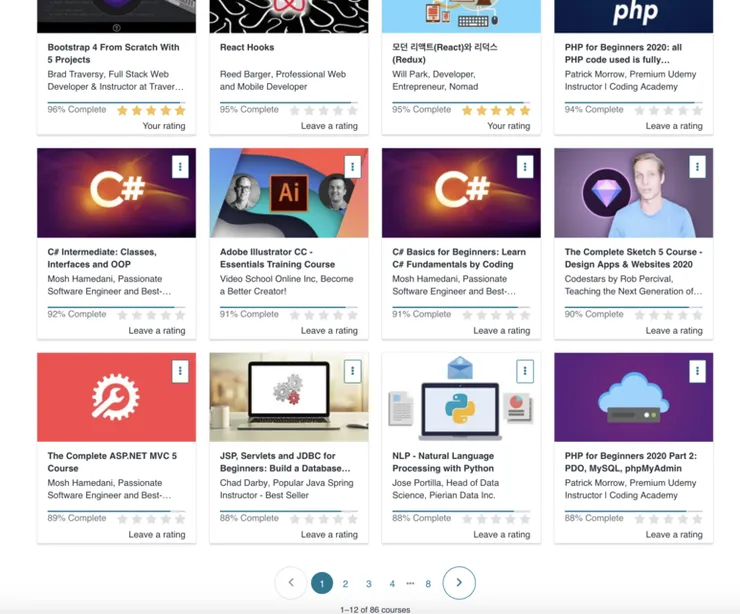The width and height of the screenshot is (740, 614).
Task: Click star rating on C# Basics for Beginners card
Action: tap(496, 315)
